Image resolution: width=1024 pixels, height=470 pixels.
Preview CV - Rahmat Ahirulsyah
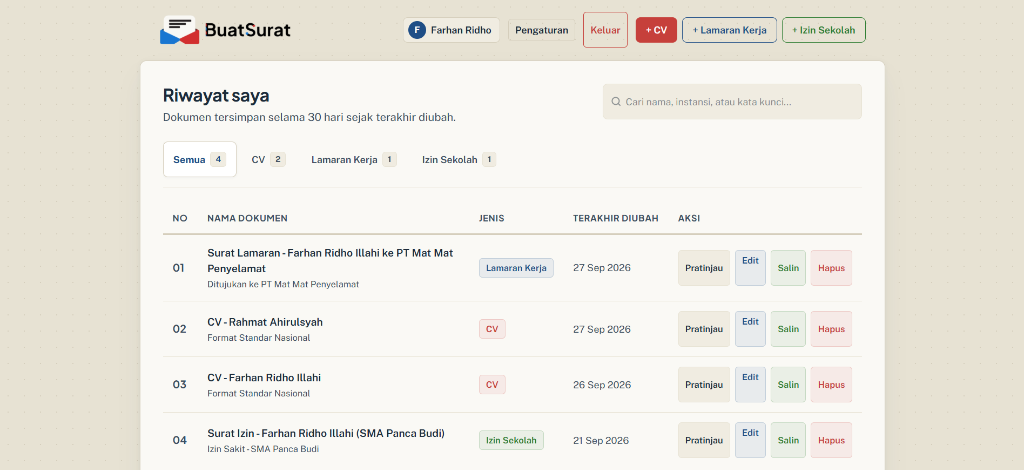click(704, 329)
